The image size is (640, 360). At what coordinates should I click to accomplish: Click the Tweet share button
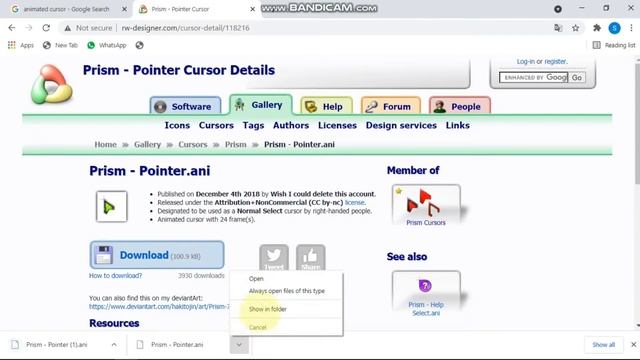coord(274,258)
